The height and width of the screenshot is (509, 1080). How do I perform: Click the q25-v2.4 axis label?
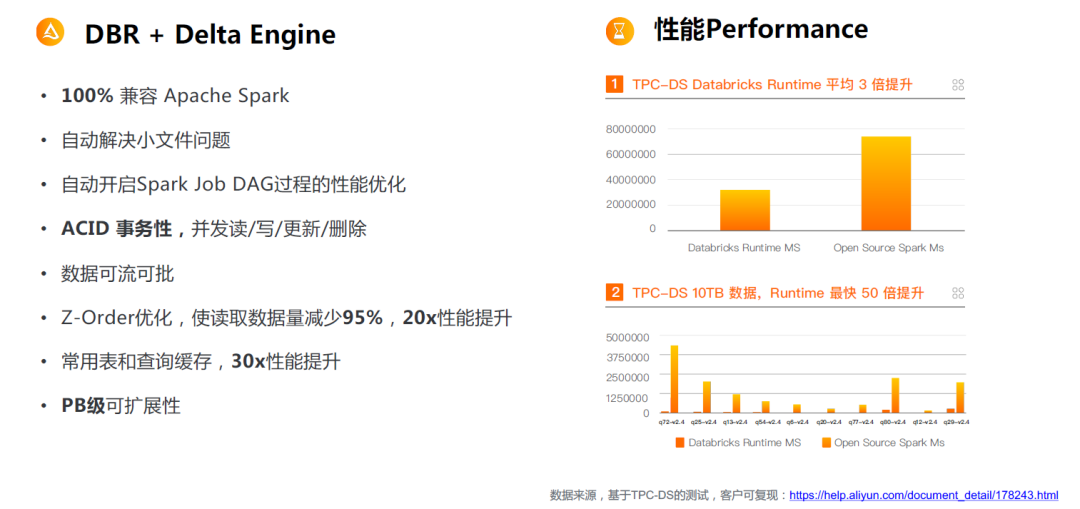tap(704, 422)
